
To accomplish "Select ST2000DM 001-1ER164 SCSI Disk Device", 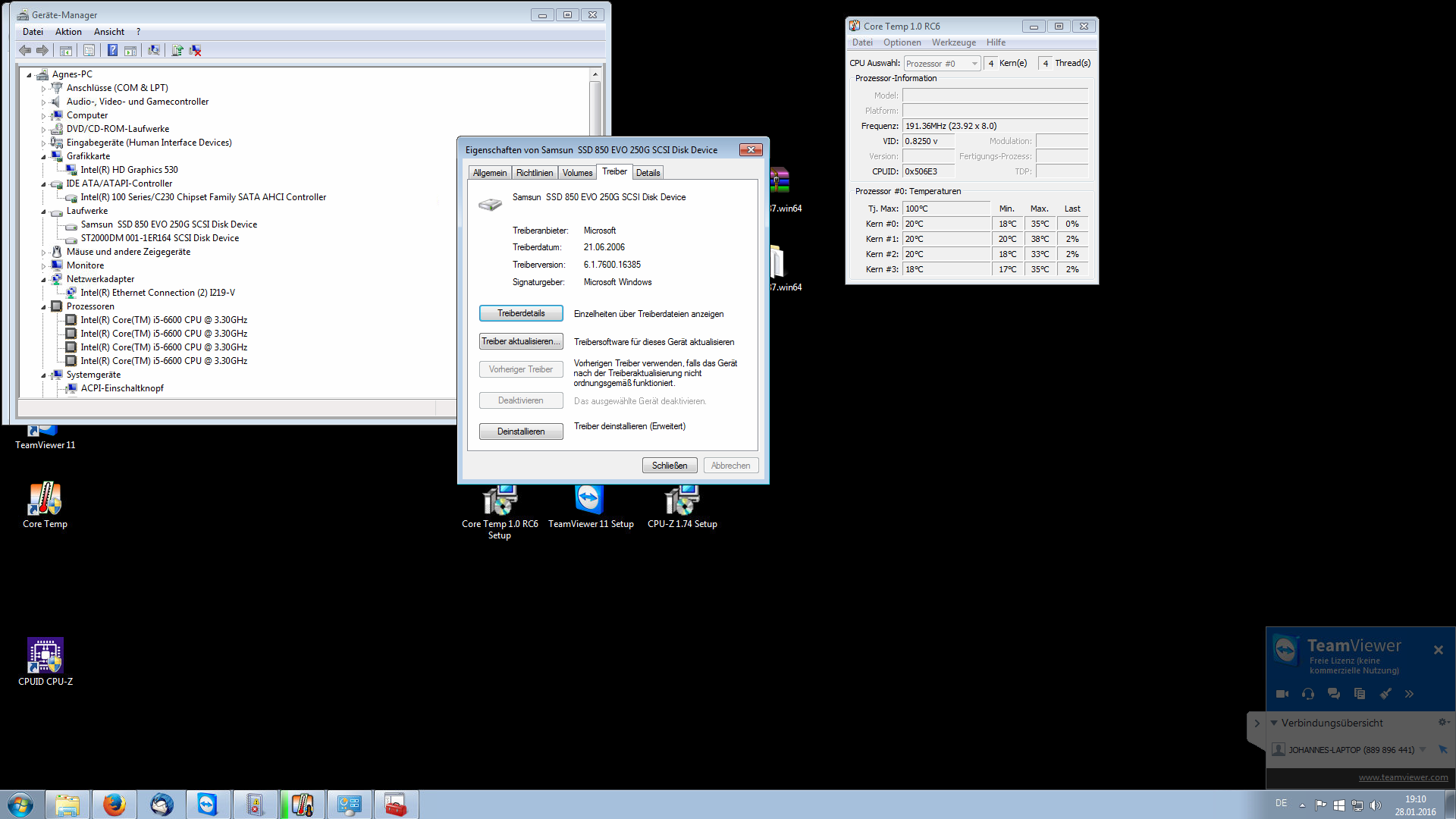I will coord(160,238).
